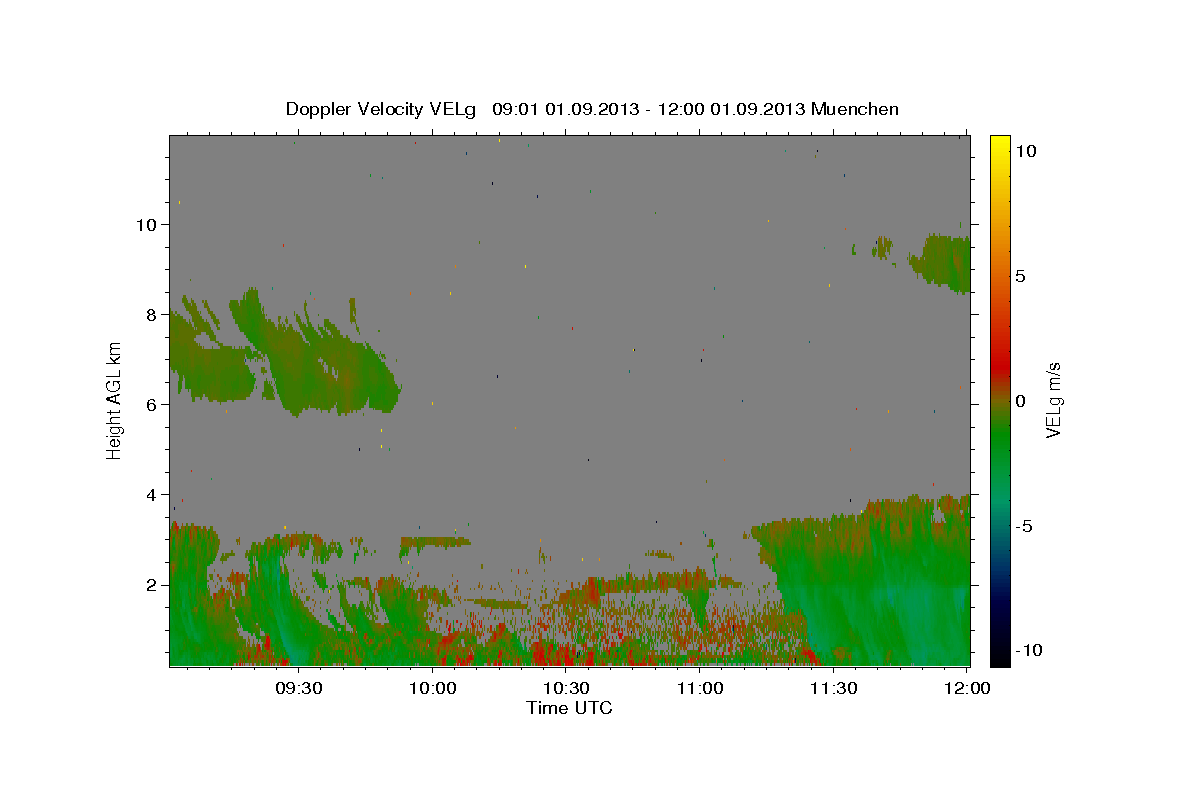
Task: Click the '11:00' time axis label
Action: coord(700,688)
